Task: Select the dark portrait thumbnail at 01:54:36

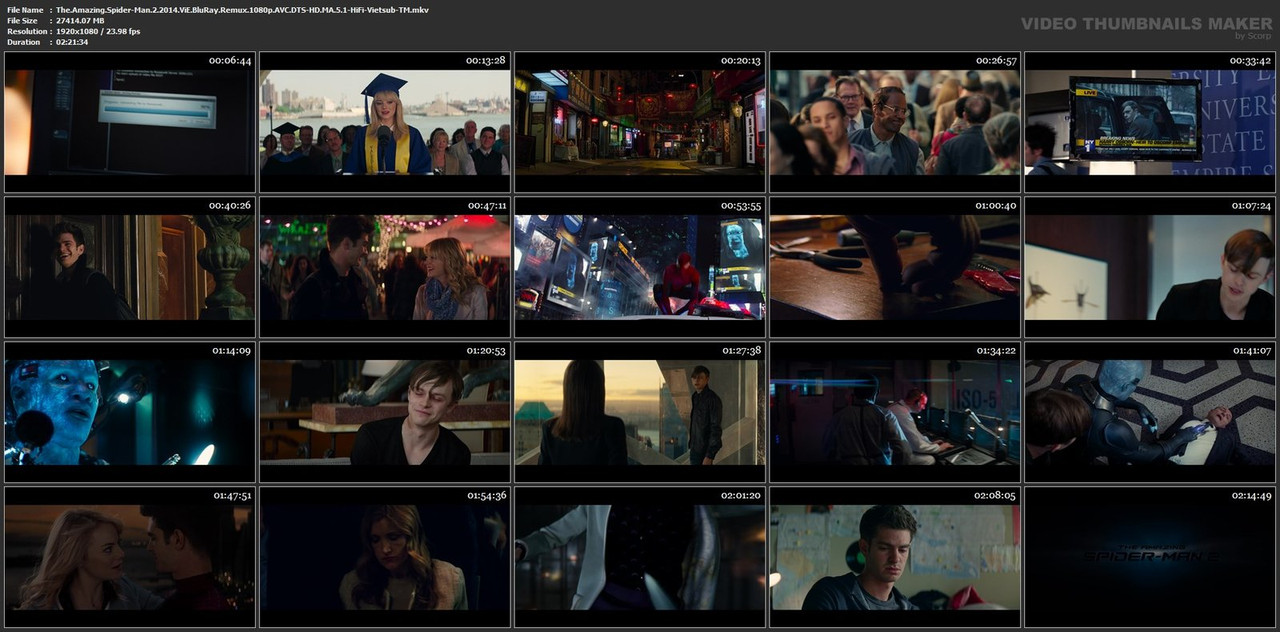Action: click(x=385, y=557)
